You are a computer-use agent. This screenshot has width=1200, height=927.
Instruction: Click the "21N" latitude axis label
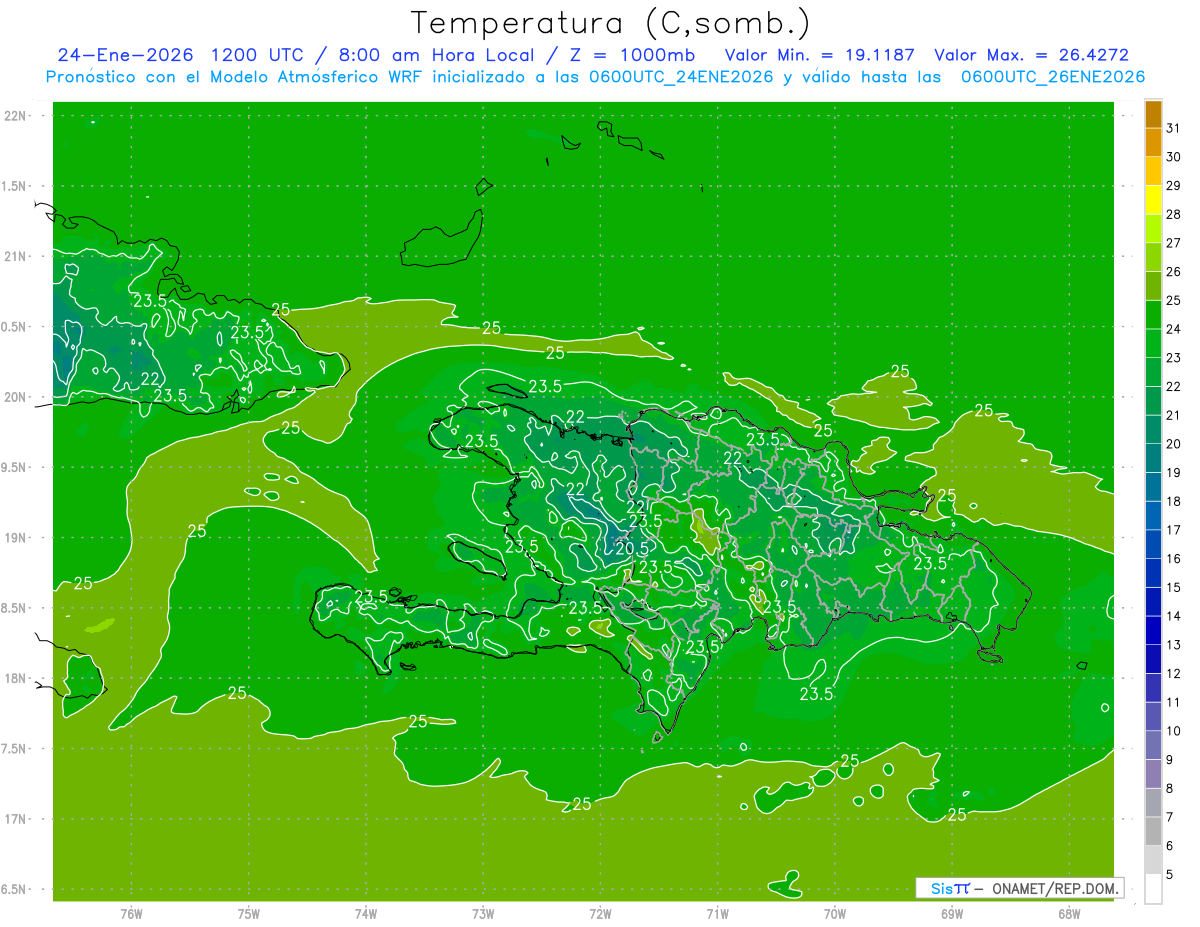(x=16, y=257)
